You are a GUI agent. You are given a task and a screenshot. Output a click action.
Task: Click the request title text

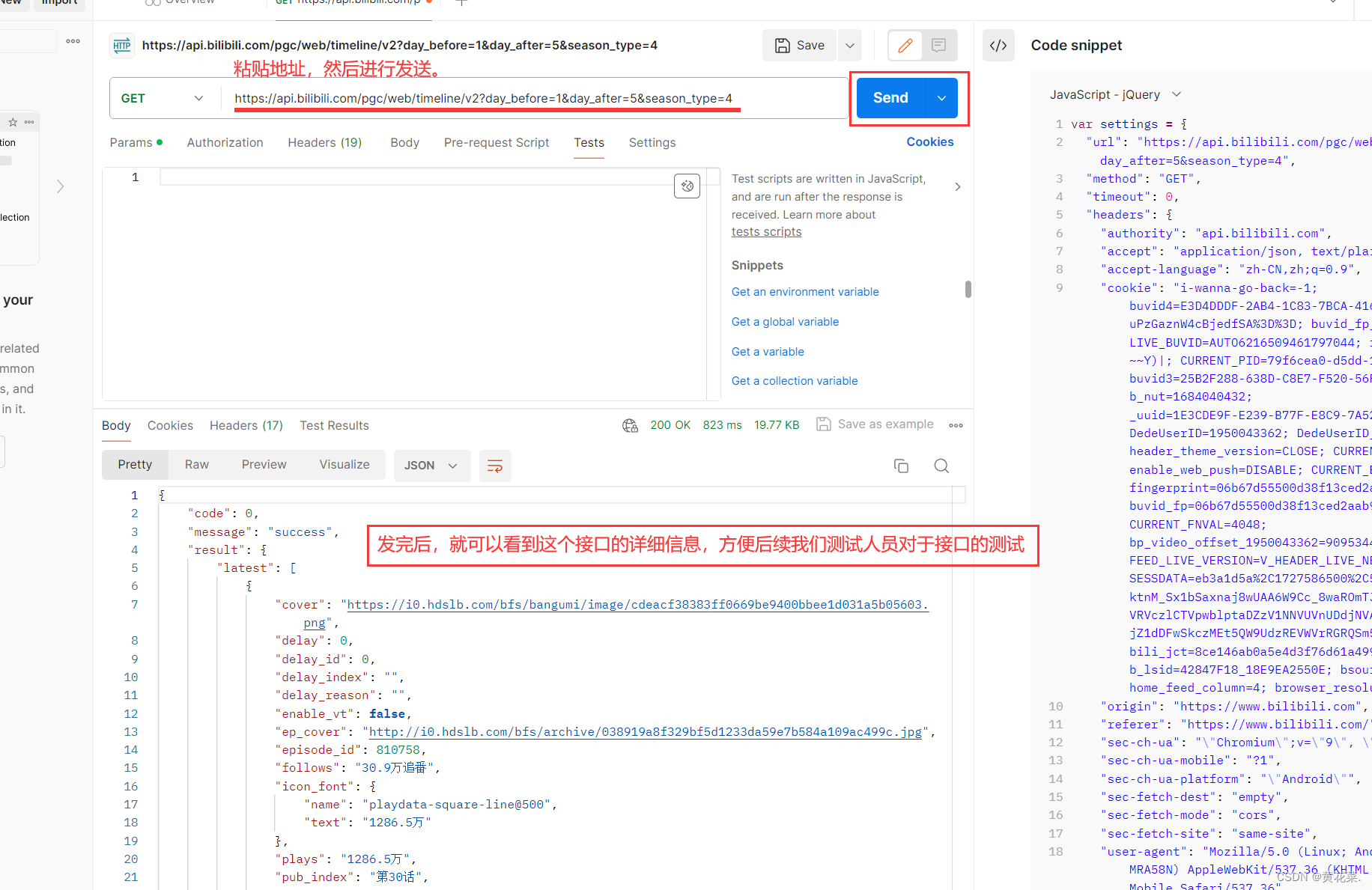[x=399, y=46]
